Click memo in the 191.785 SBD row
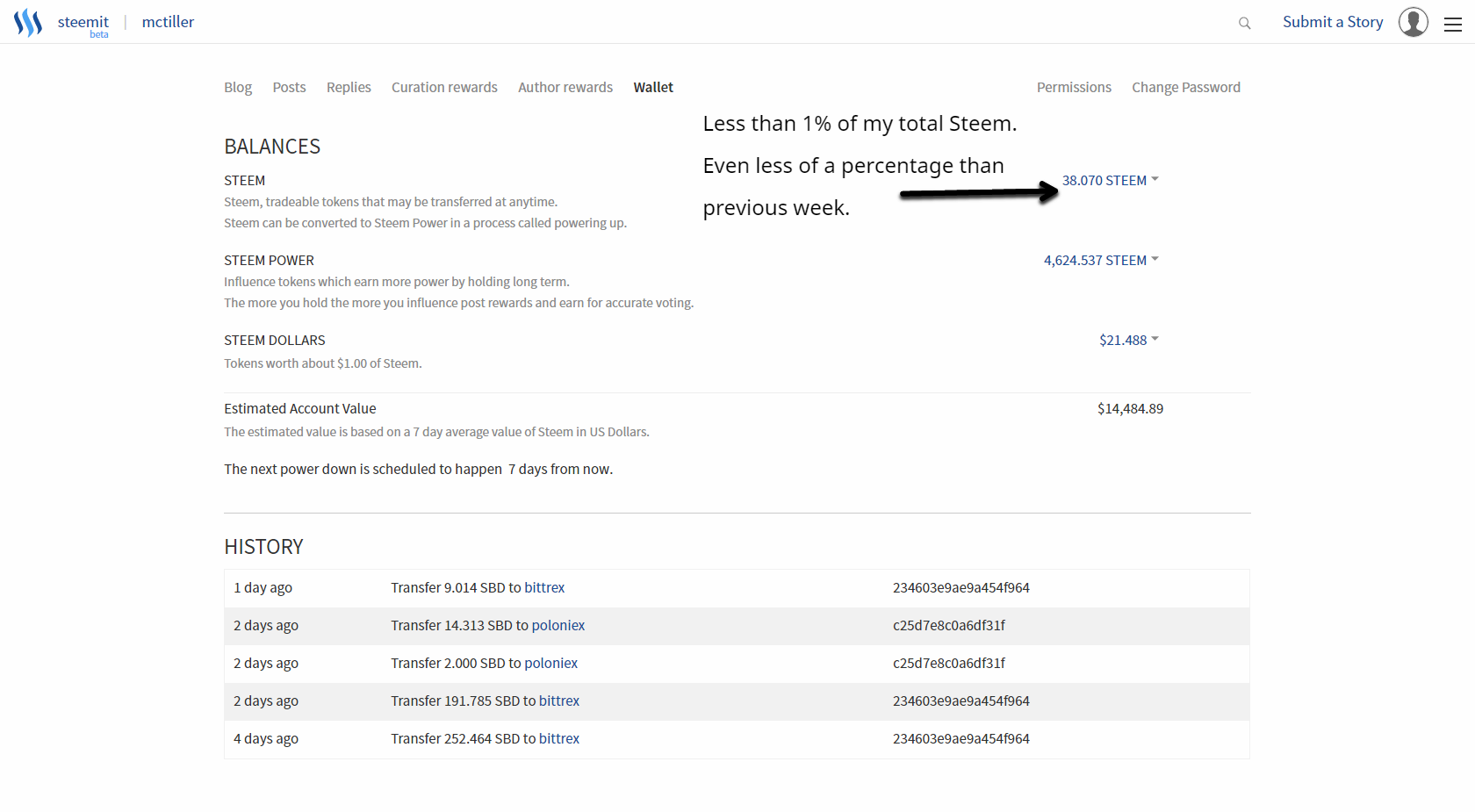Viewport: 1475px width, 812px height. click(x=961, y=701)
